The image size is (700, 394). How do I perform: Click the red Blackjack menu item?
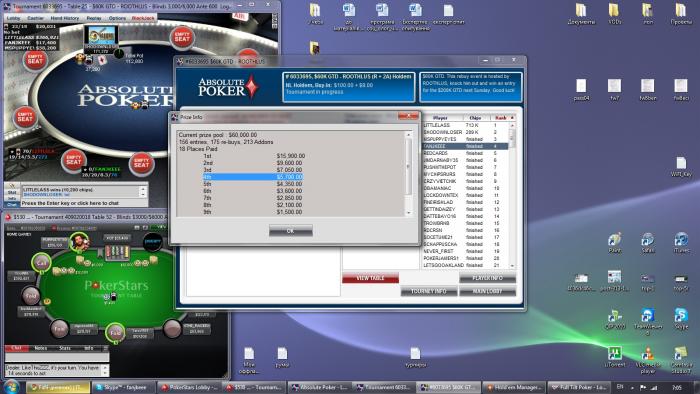click(143, 18)
